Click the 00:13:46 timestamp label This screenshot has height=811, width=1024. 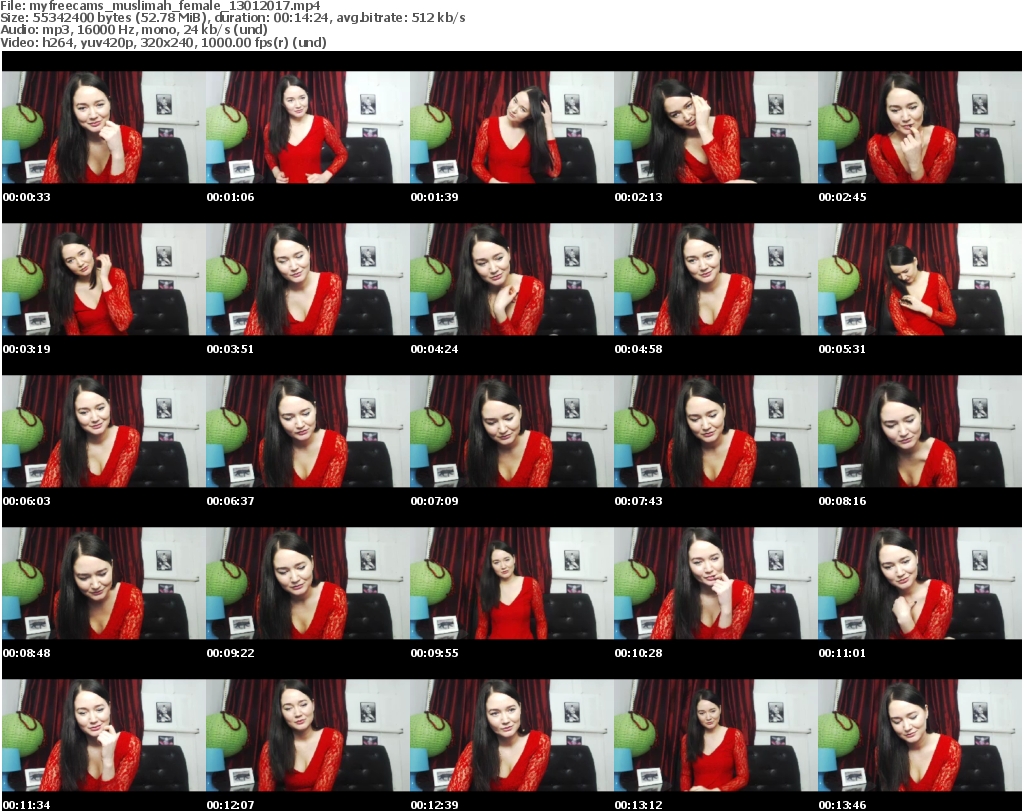(x=842, y=805)
